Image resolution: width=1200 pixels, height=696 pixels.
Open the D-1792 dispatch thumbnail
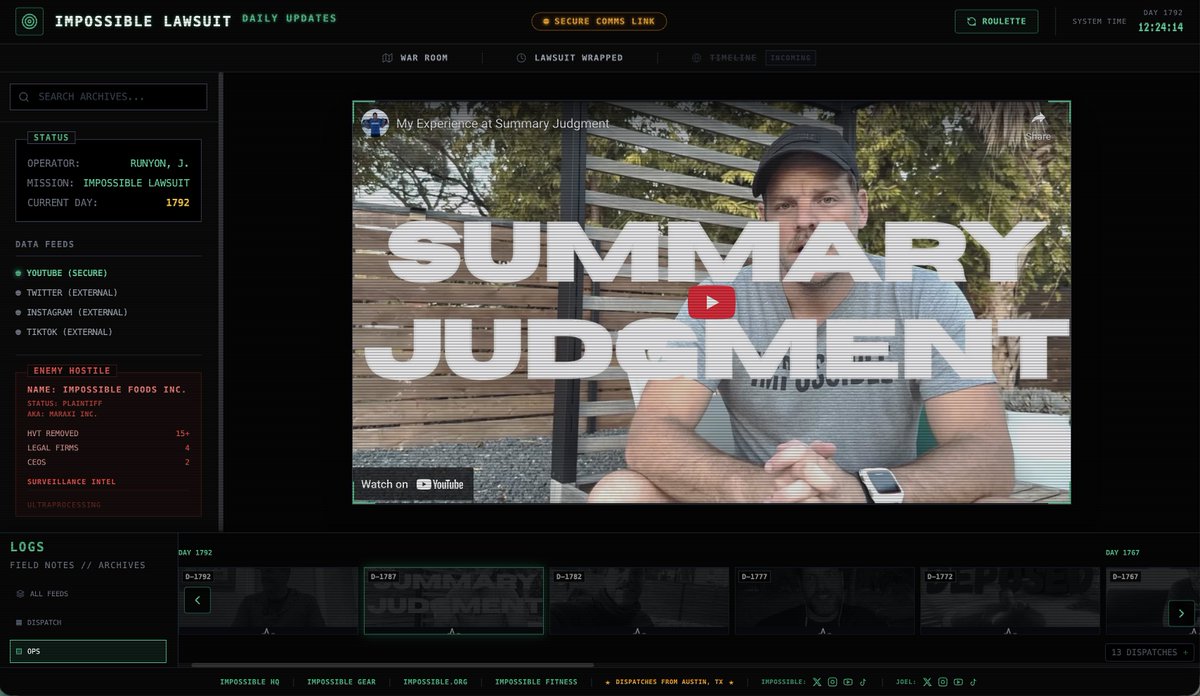[x=268, y=601]
